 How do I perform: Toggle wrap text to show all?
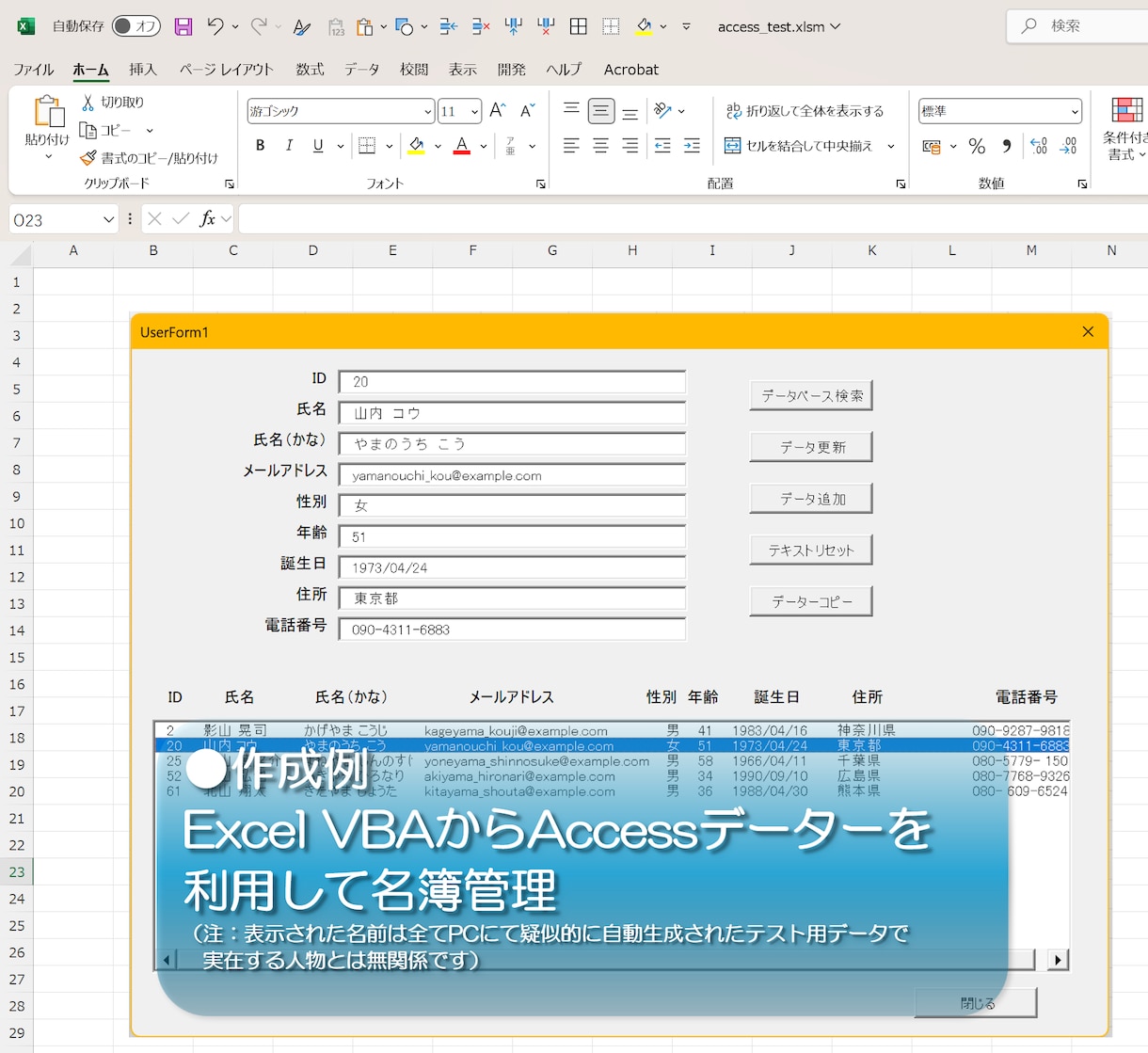click(805, 111)
